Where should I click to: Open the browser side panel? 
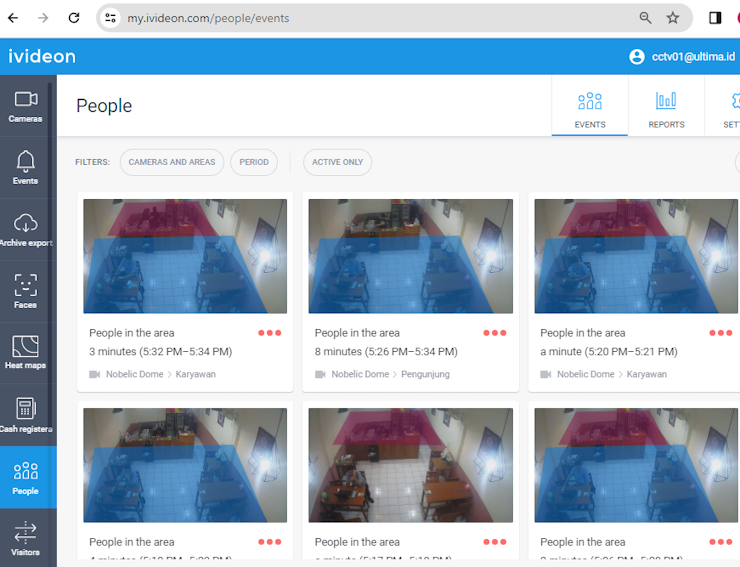(x=715, y=18)
